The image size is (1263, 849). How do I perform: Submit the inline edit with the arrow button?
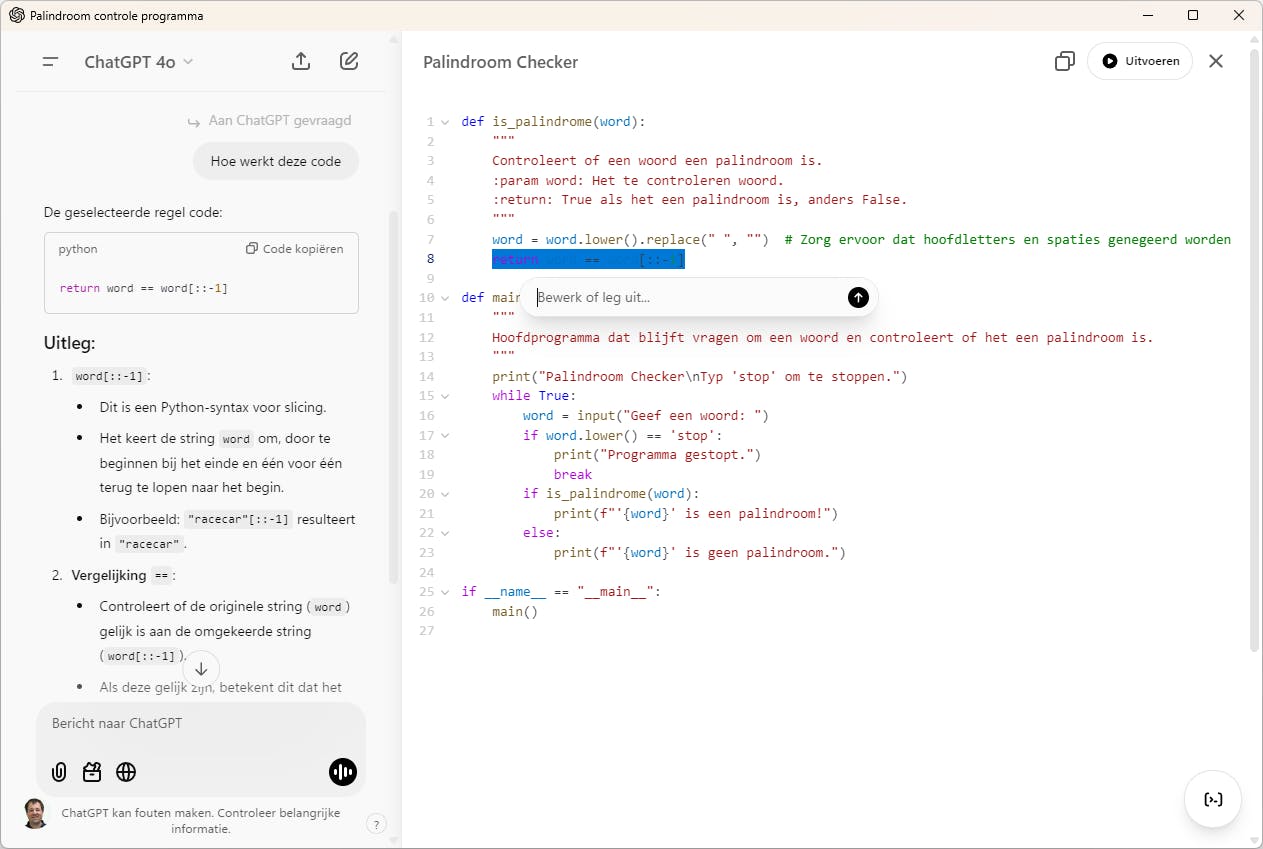click(858, 297)
